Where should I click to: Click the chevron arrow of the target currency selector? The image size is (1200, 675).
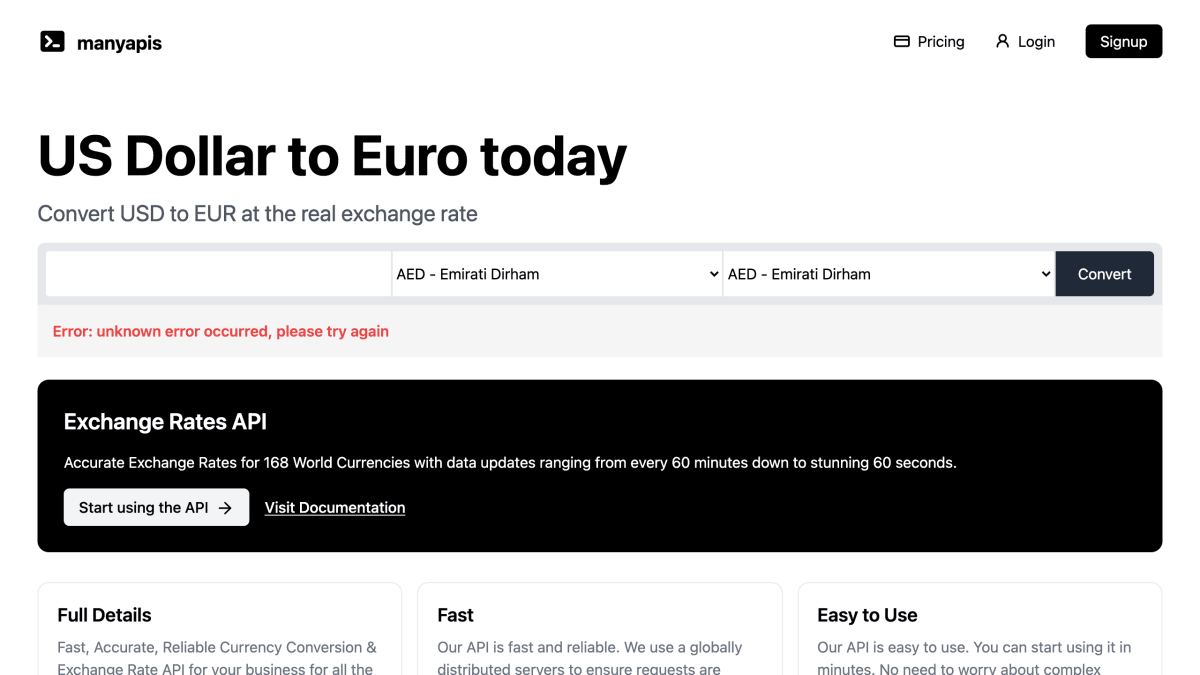tap(1046, 274)
